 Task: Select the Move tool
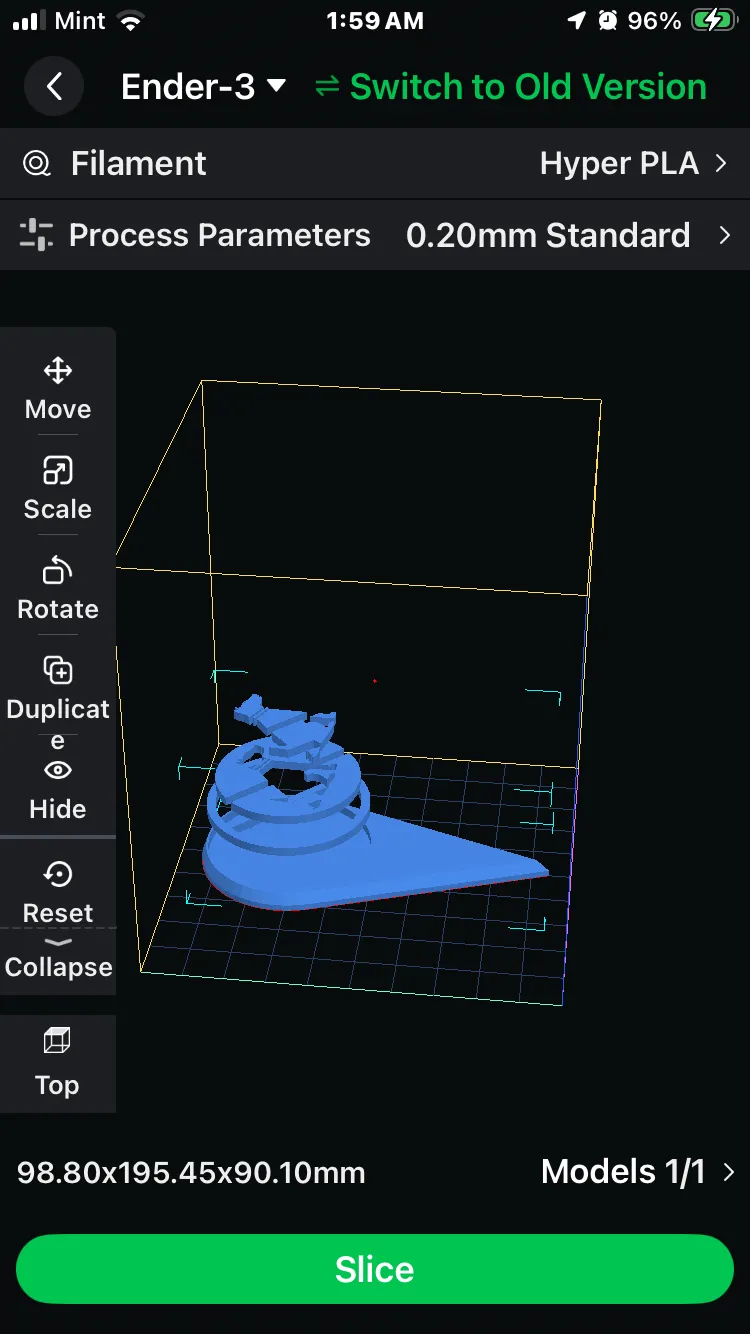tap(58, 388)
